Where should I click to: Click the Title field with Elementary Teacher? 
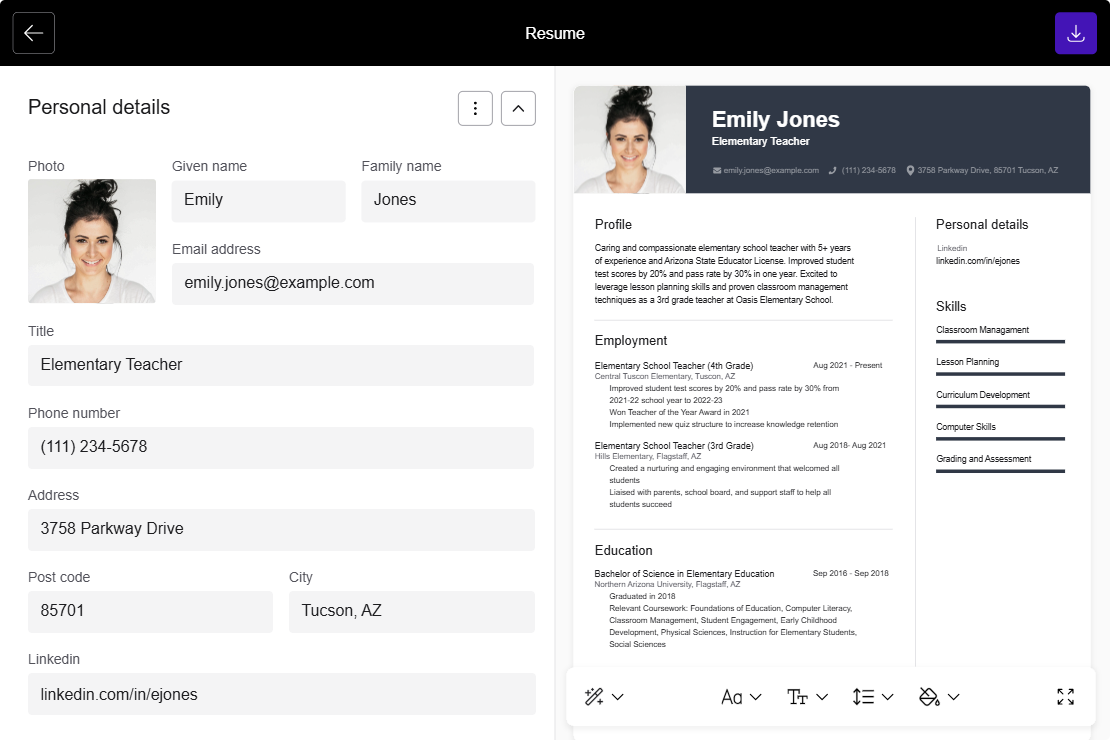click(x=280, y=365)
